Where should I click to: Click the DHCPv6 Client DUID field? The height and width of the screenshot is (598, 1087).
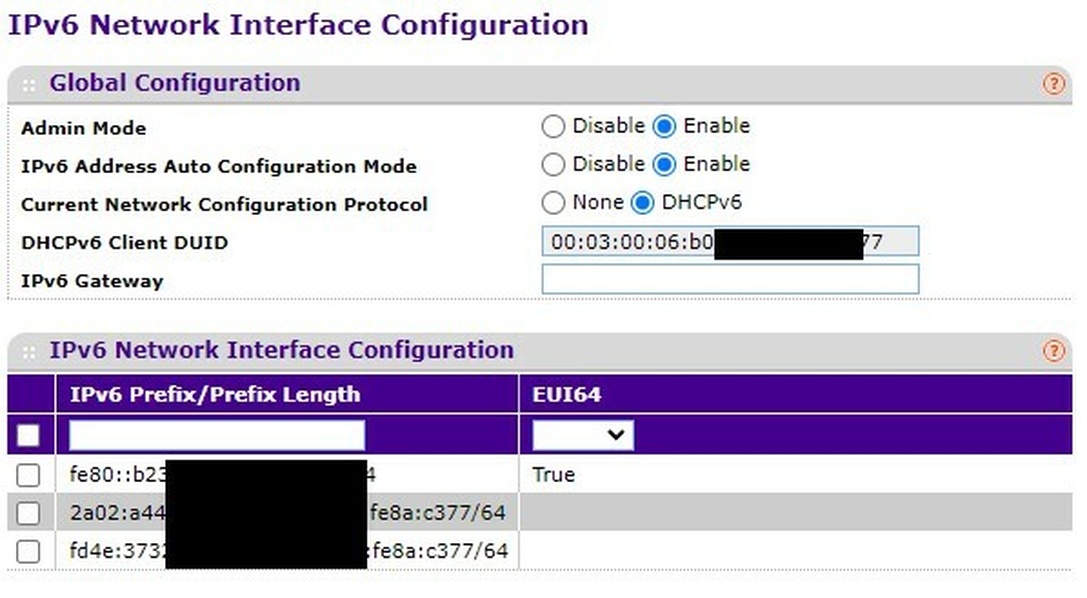(730, 241)
